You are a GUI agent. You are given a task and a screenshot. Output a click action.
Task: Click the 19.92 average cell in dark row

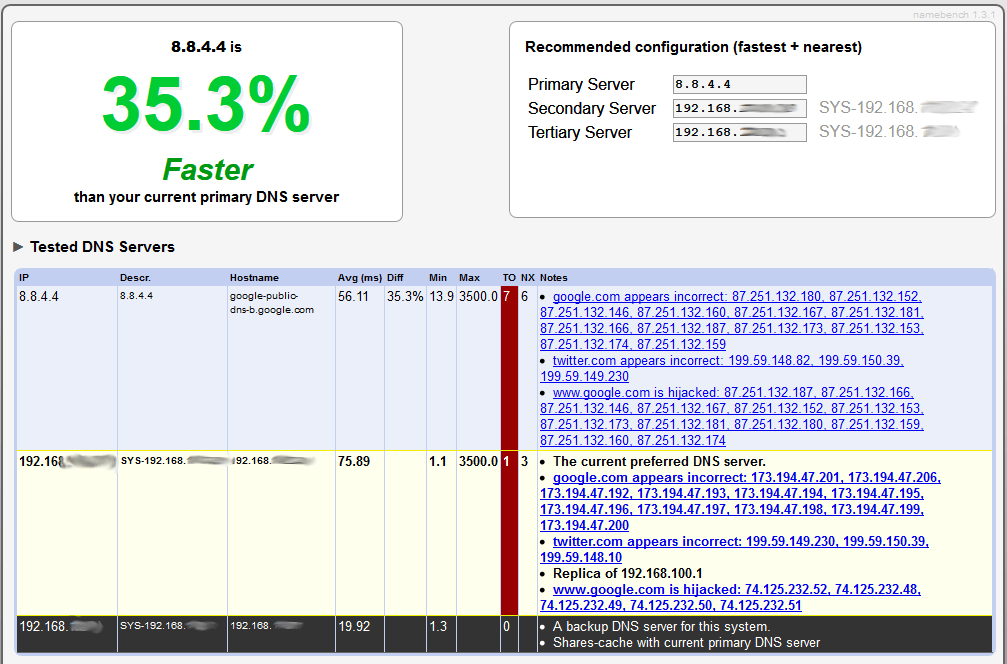click(354, 627)
